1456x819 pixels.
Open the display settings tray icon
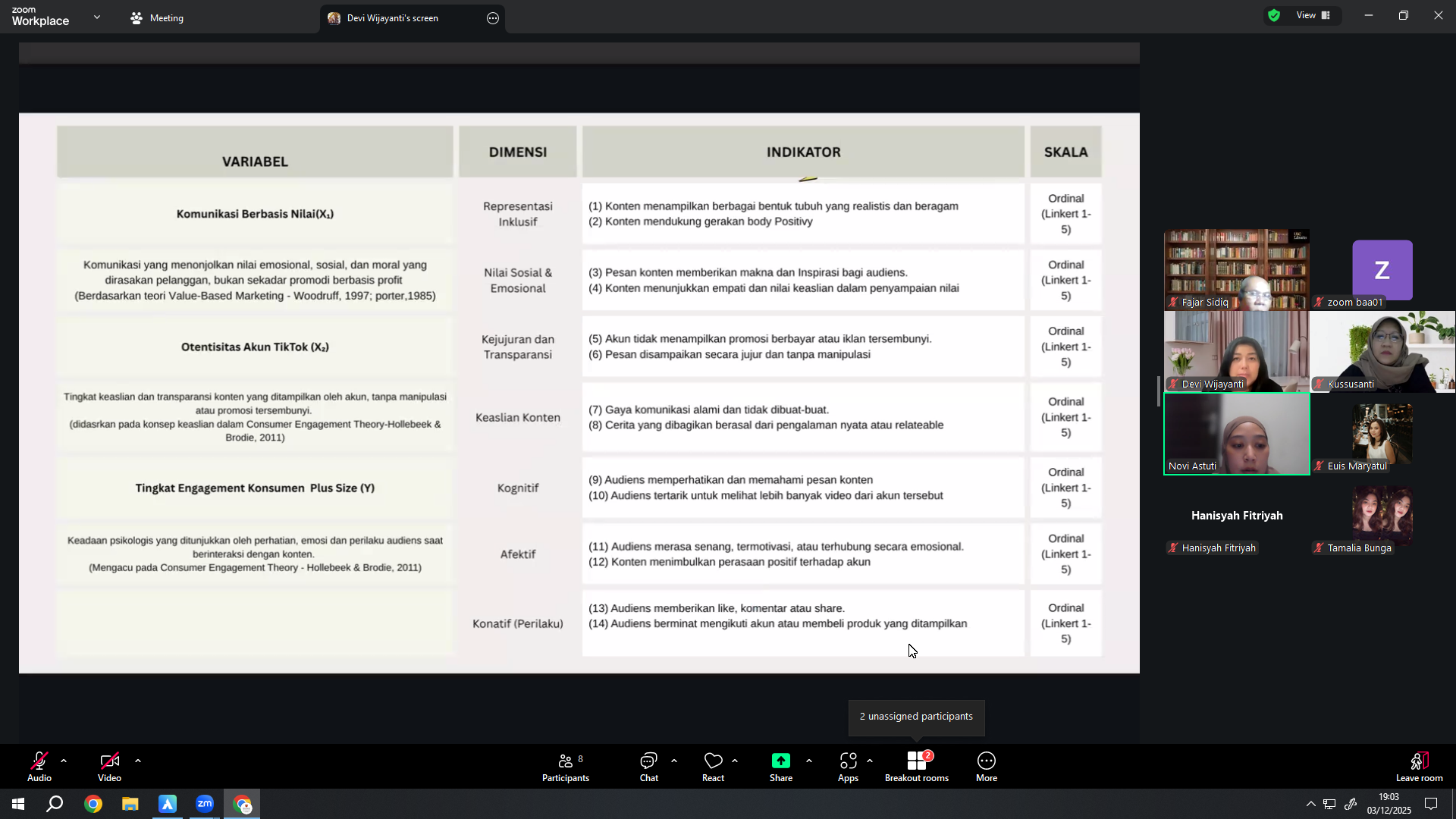1329,804
